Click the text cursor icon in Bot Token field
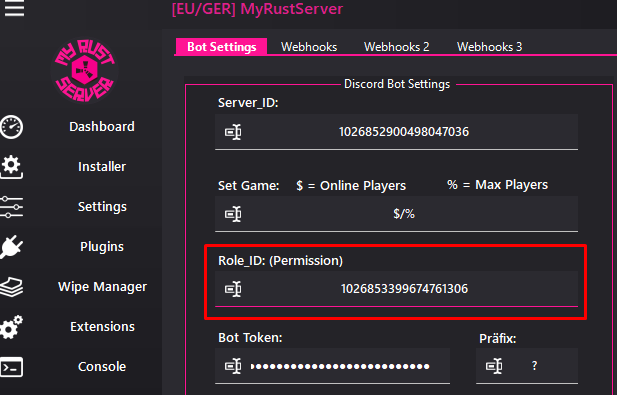This screenshot has height=395, width=617. click(x=233, y=366)
